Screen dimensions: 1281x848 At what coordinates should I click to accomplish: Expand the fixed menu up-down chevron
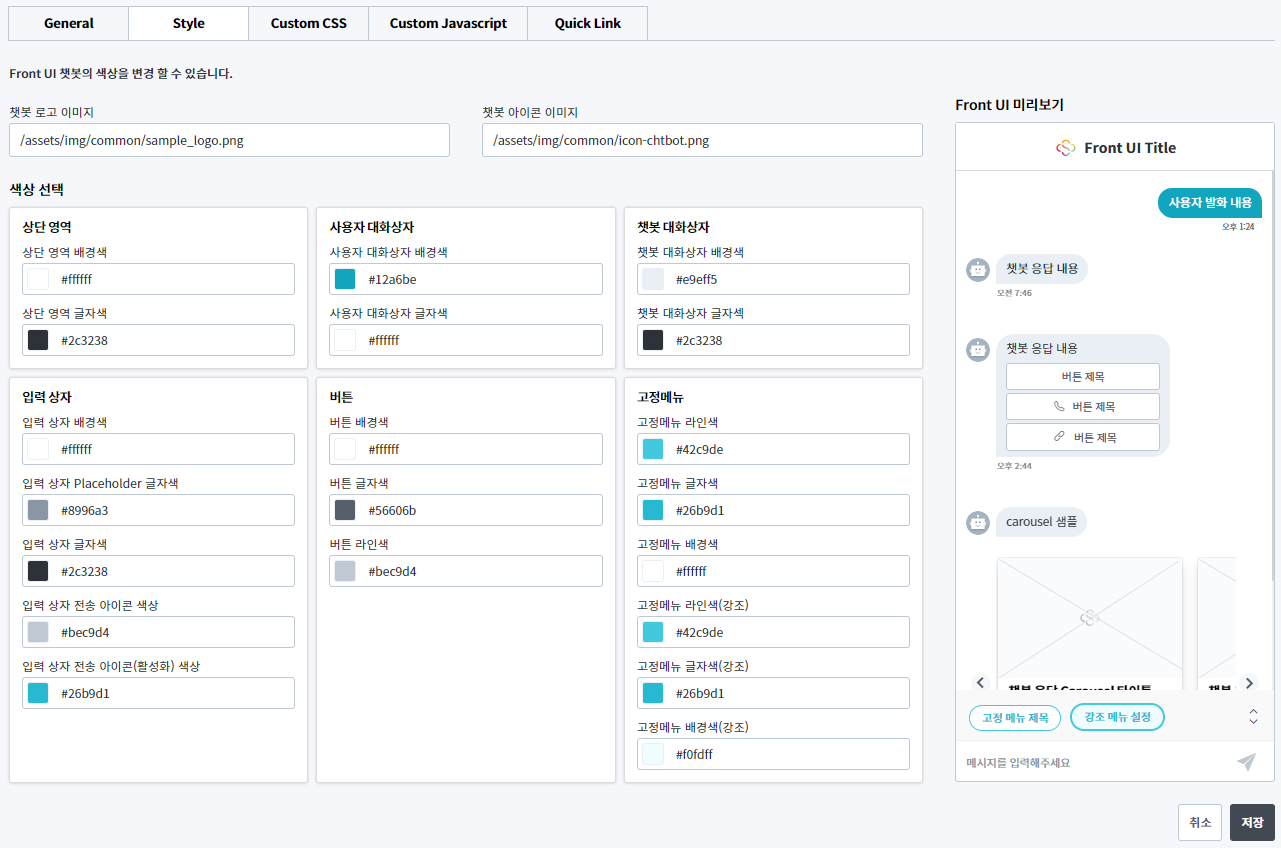pos(1253,717)
